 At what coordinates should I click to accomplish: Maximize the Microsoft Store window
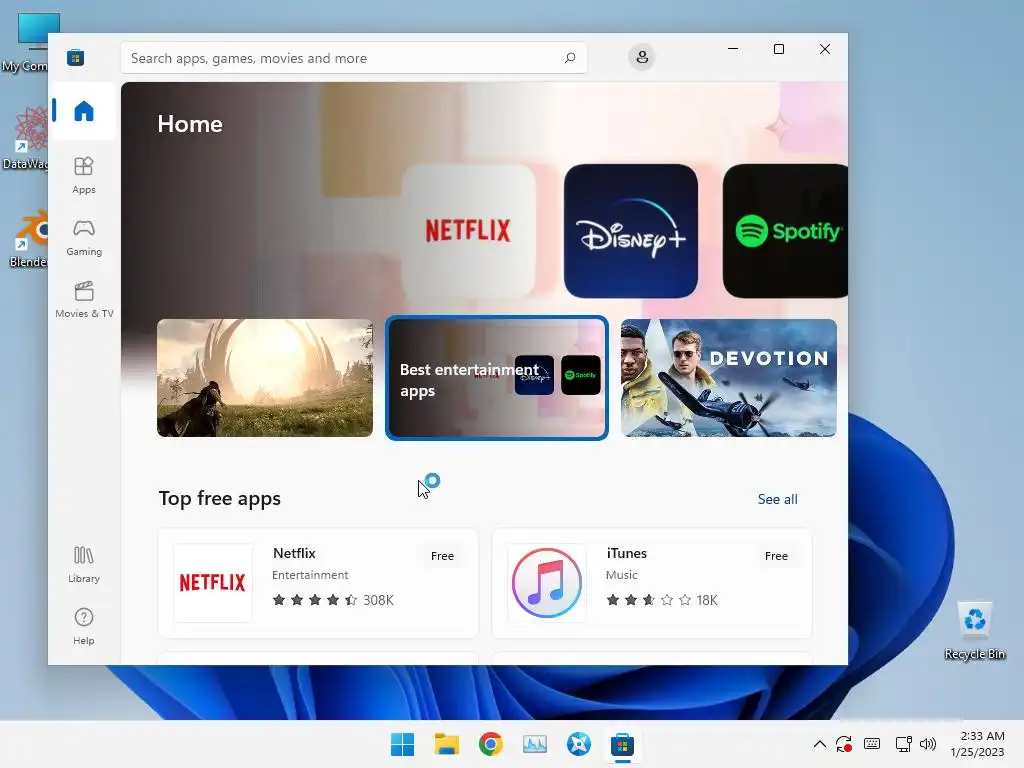tap(778, 49)
